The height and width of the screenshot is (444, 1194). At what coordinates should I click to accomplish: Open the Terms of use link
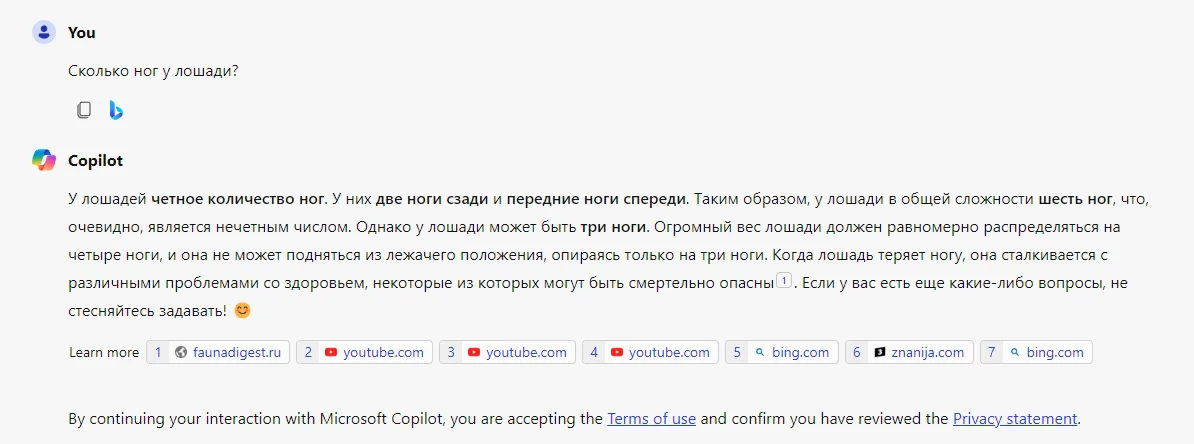651,418
